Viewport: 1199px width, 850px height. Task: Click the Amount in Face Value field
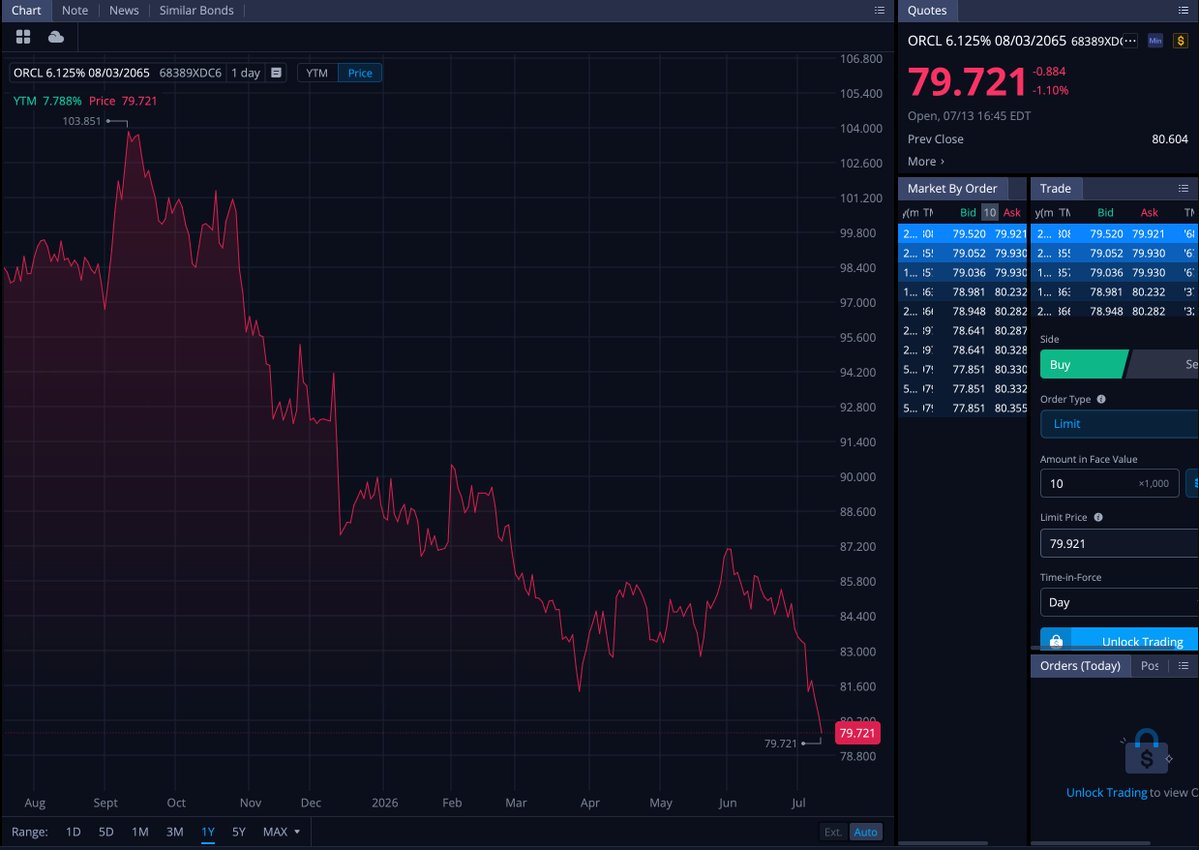coord(1109,483)
